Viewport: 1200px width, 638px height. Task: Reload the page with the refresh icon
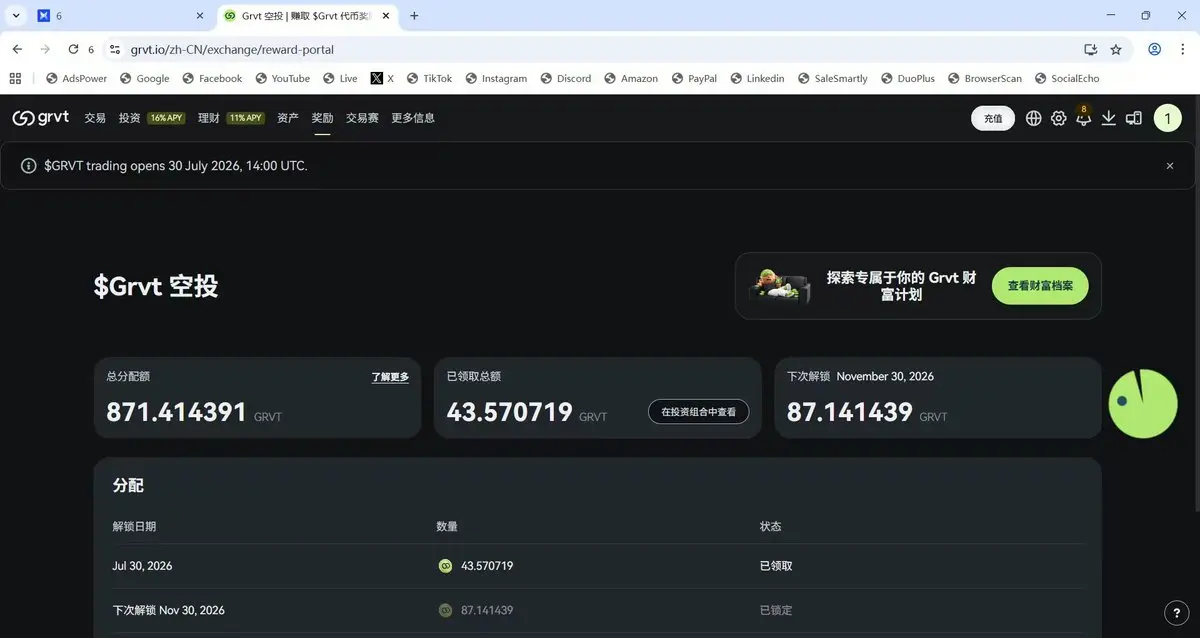tap(73, 49)
